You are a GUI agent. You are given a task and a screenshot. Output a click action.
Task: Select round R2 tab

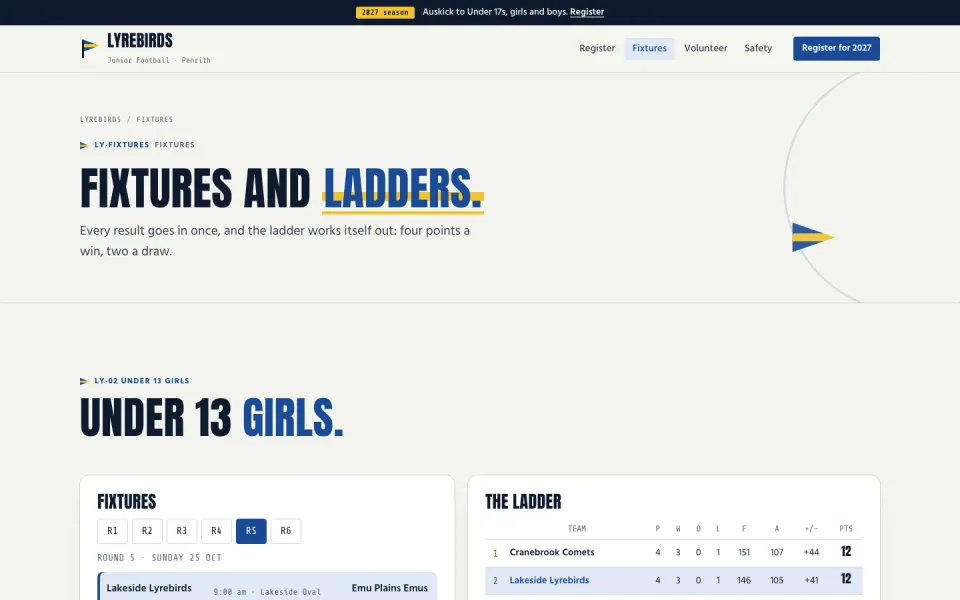pos(147,531)
